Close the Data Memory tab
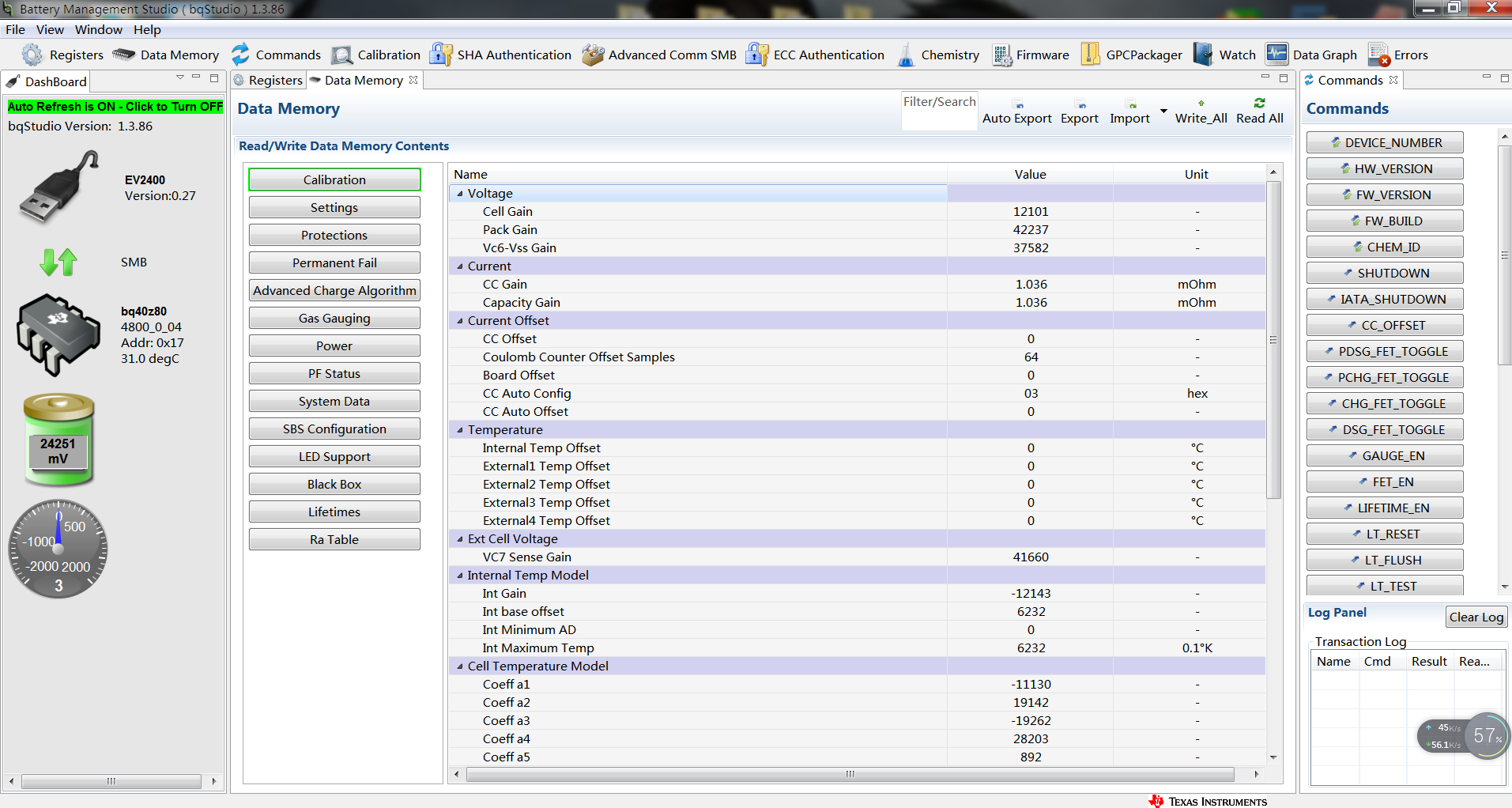Screen dimensions: 1512x808 click(x=413, y=80)
